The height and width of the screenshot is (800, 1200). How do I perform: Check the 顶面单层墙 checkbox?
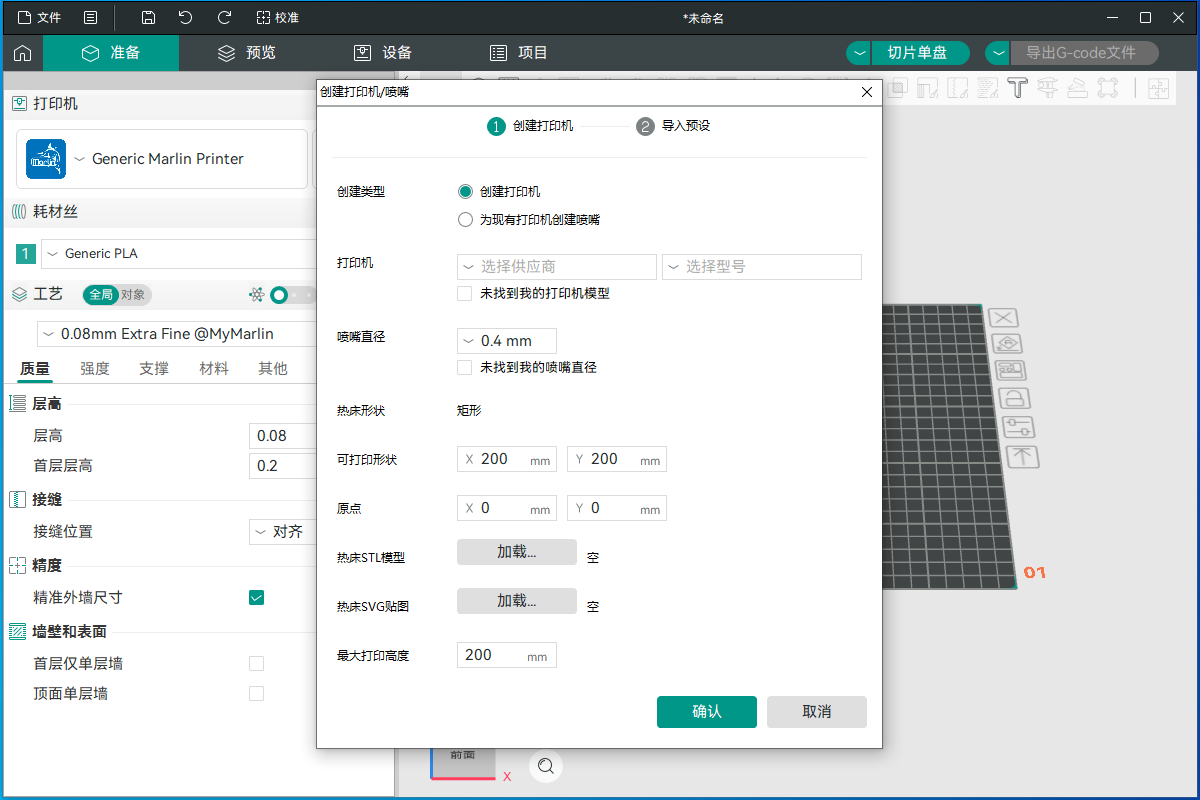257,694
